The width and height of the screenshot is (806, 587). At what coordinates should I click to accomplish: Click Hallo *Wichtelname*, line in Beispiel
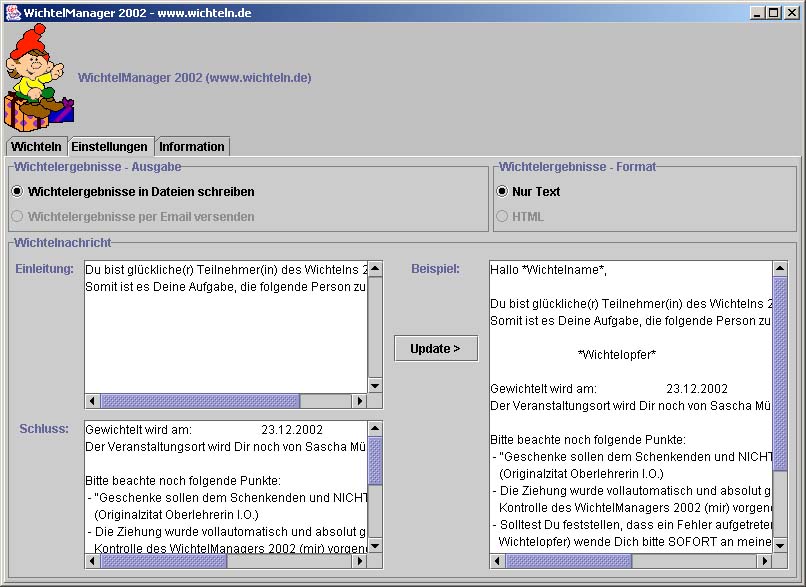pos(548,270)
